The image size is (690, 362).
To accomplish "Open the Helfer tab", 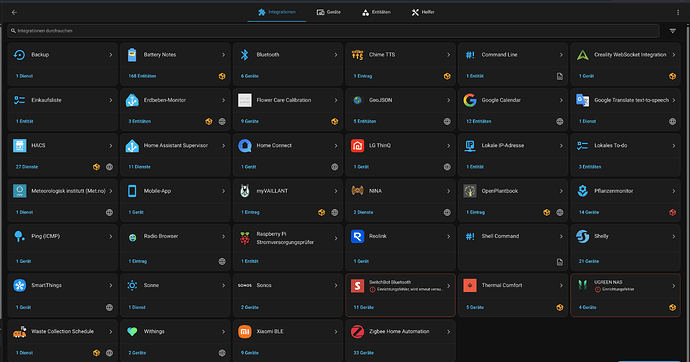I will point(423,12).
